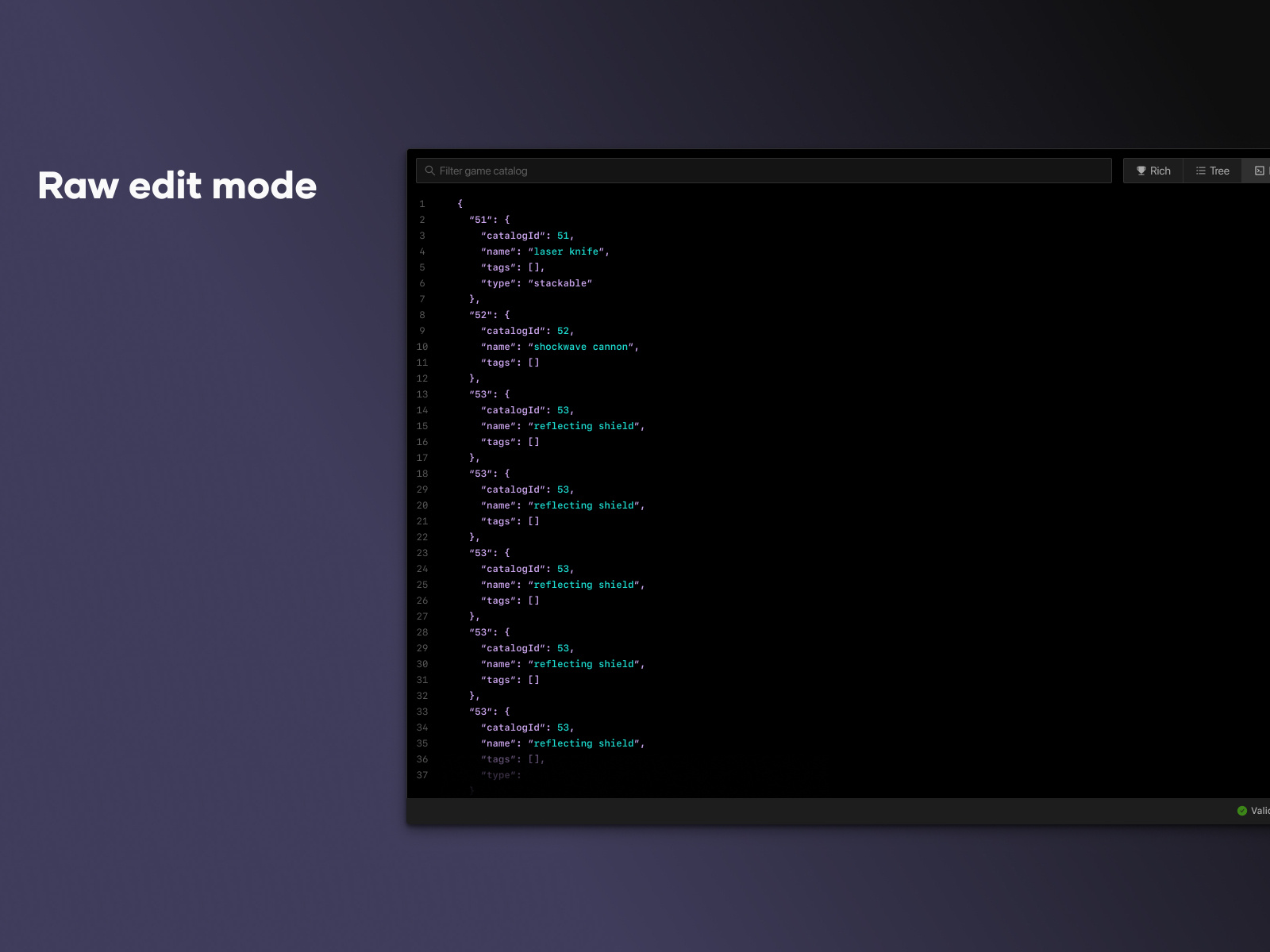Switch to the Rich view mode

1153,171
